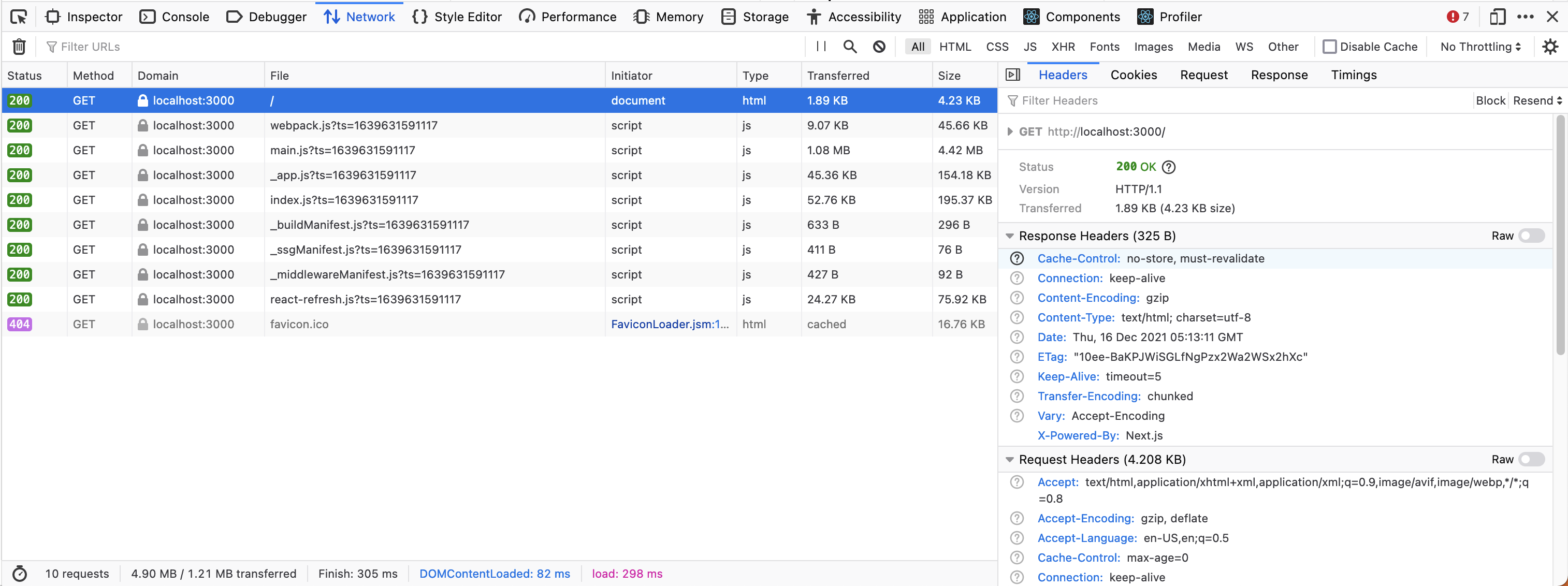Open the network request search
This screenshot has height=586, width=1568.
pos(850,46)
